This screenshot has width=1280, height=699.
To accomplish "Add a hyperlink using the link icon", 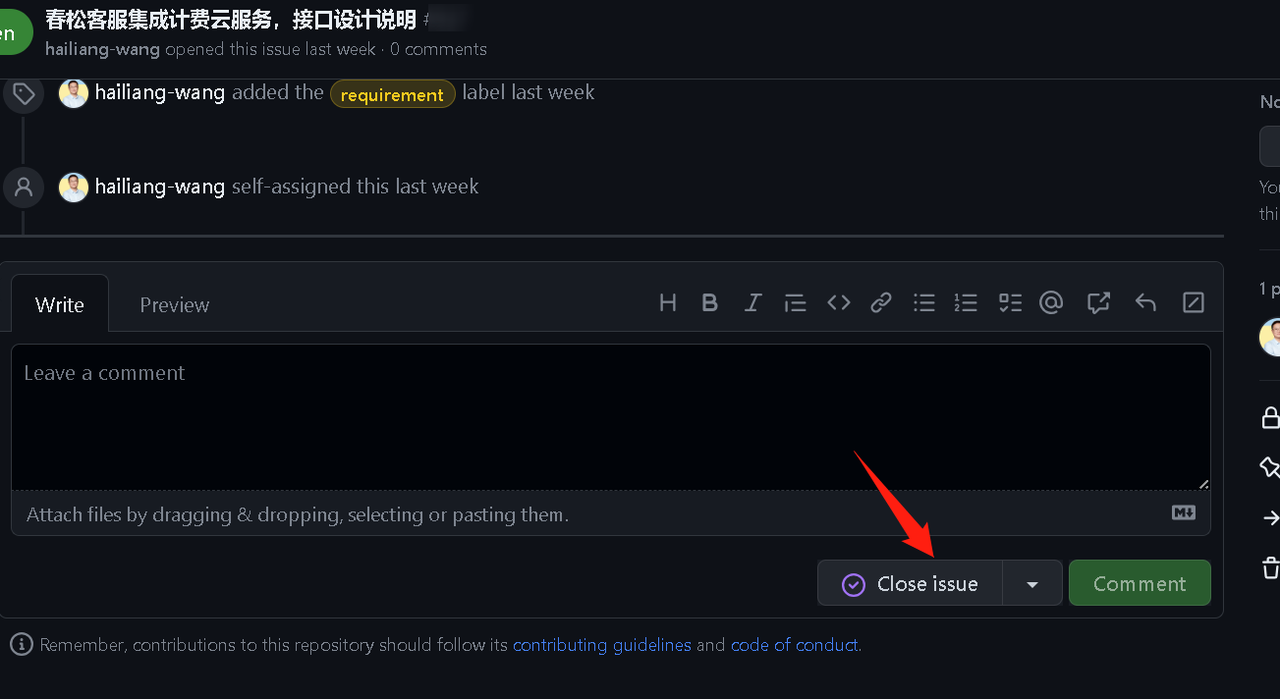I will (881, 303).
